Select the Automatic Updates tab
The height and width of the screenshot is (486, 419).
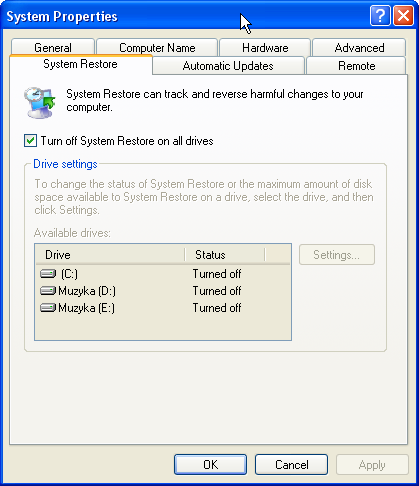pos(228,66)
